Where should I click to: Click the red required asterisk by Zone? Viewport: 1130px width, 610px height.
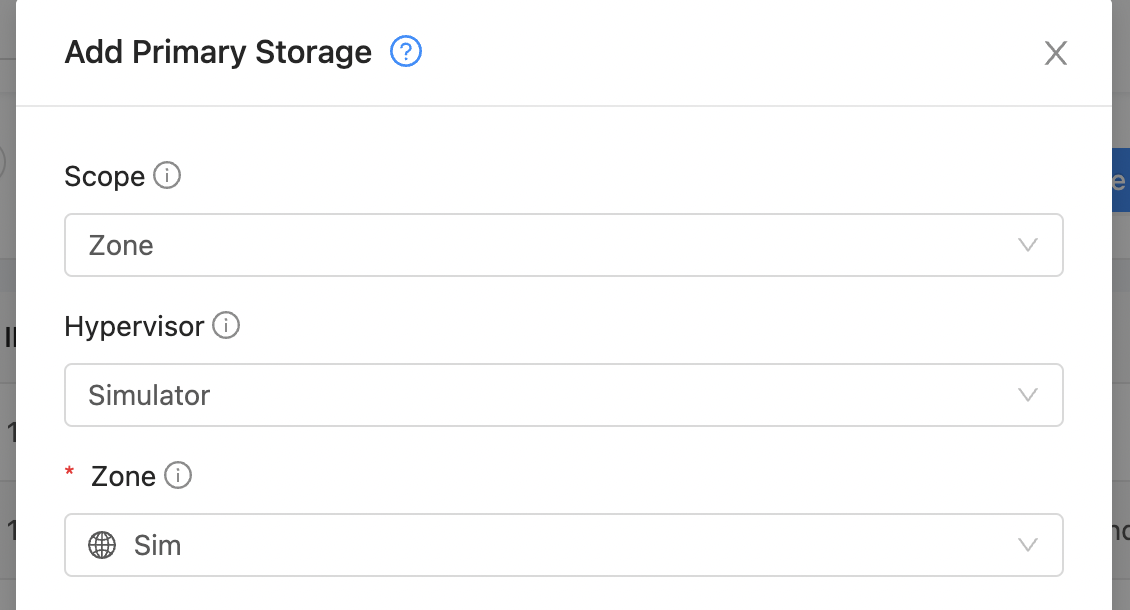pos(69,472)
